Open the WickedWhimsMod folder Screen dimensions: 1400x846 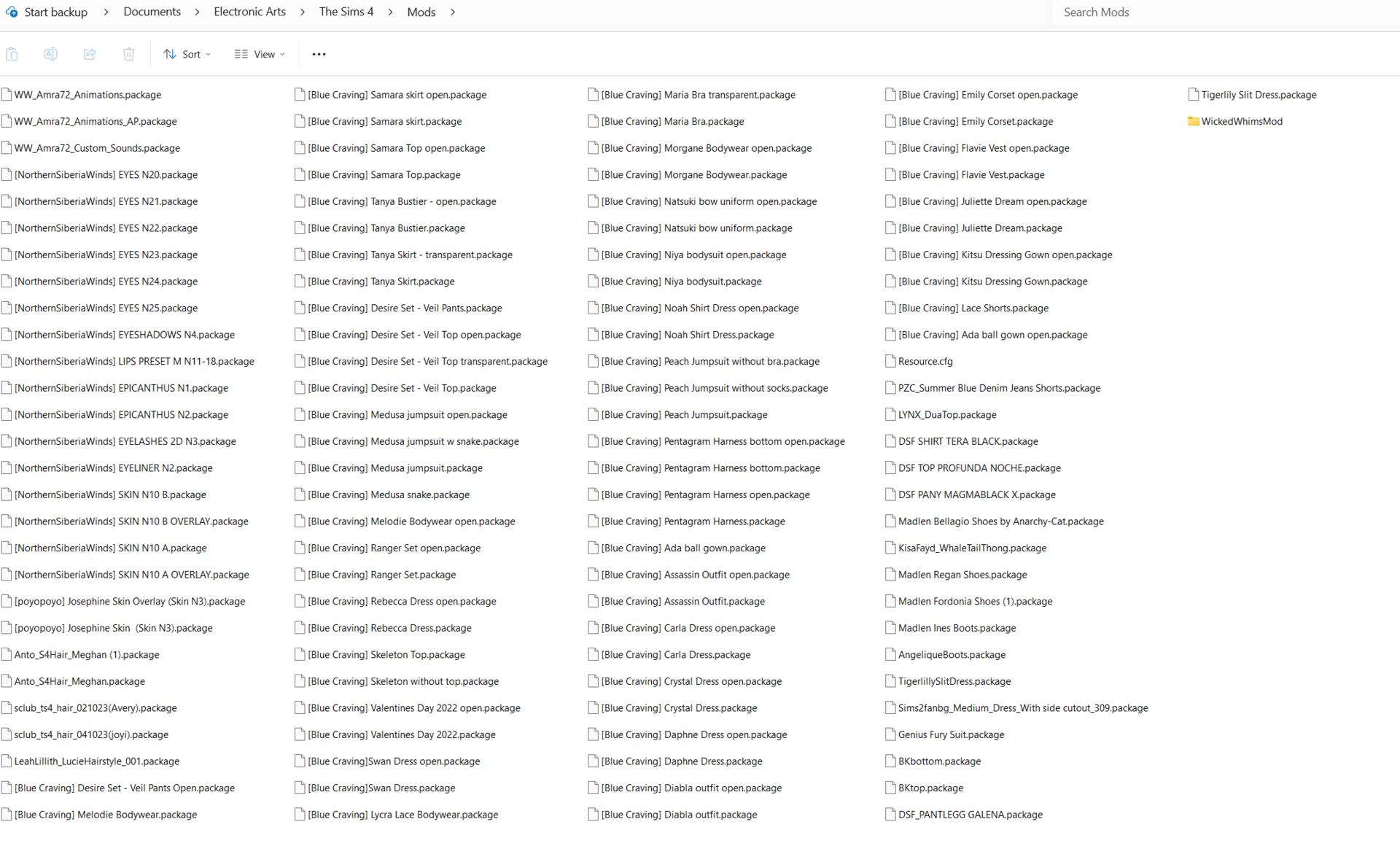pyautogui.click(x=1234, y=121)
